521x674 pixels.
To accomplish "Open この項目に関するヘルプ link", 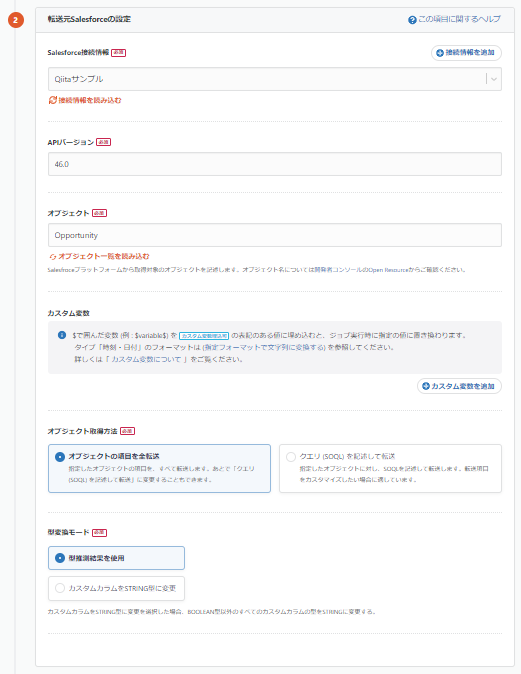I will 460,19.
